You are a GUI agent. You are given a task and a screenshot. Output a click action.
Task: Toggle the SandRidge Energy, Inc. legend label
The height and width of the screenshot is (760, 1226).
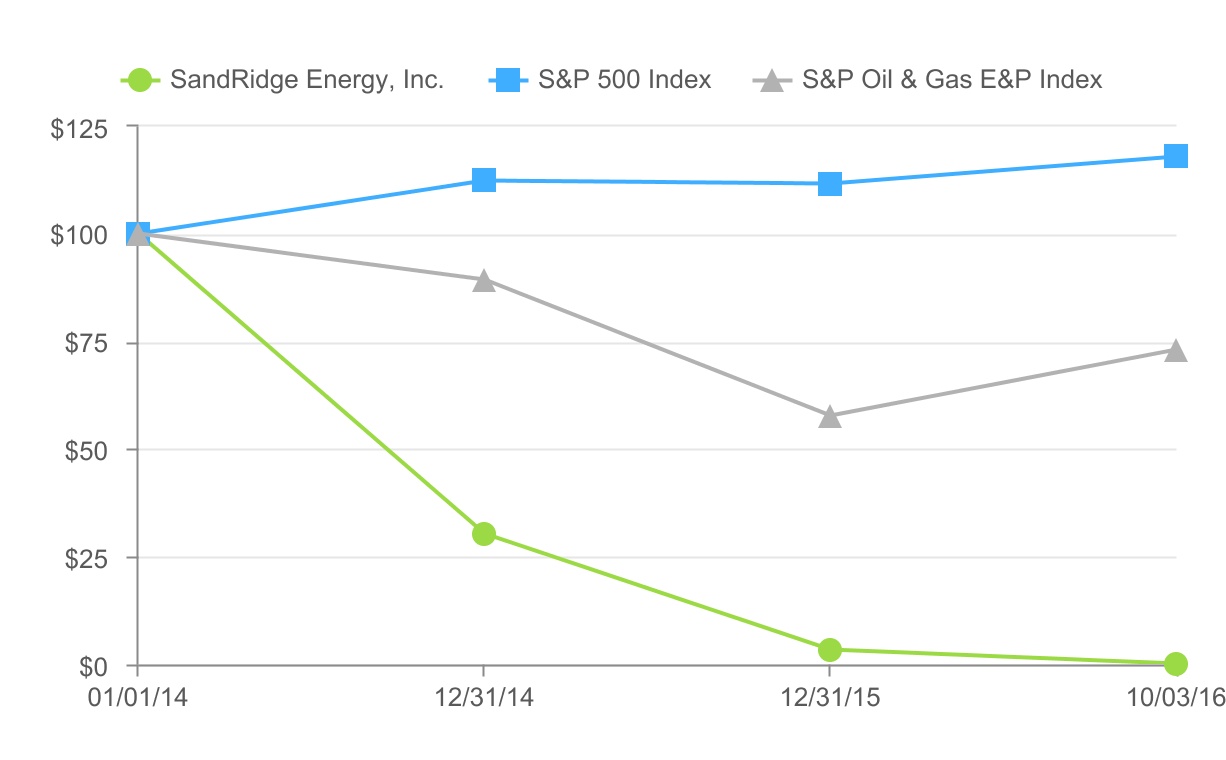(307, 79)
